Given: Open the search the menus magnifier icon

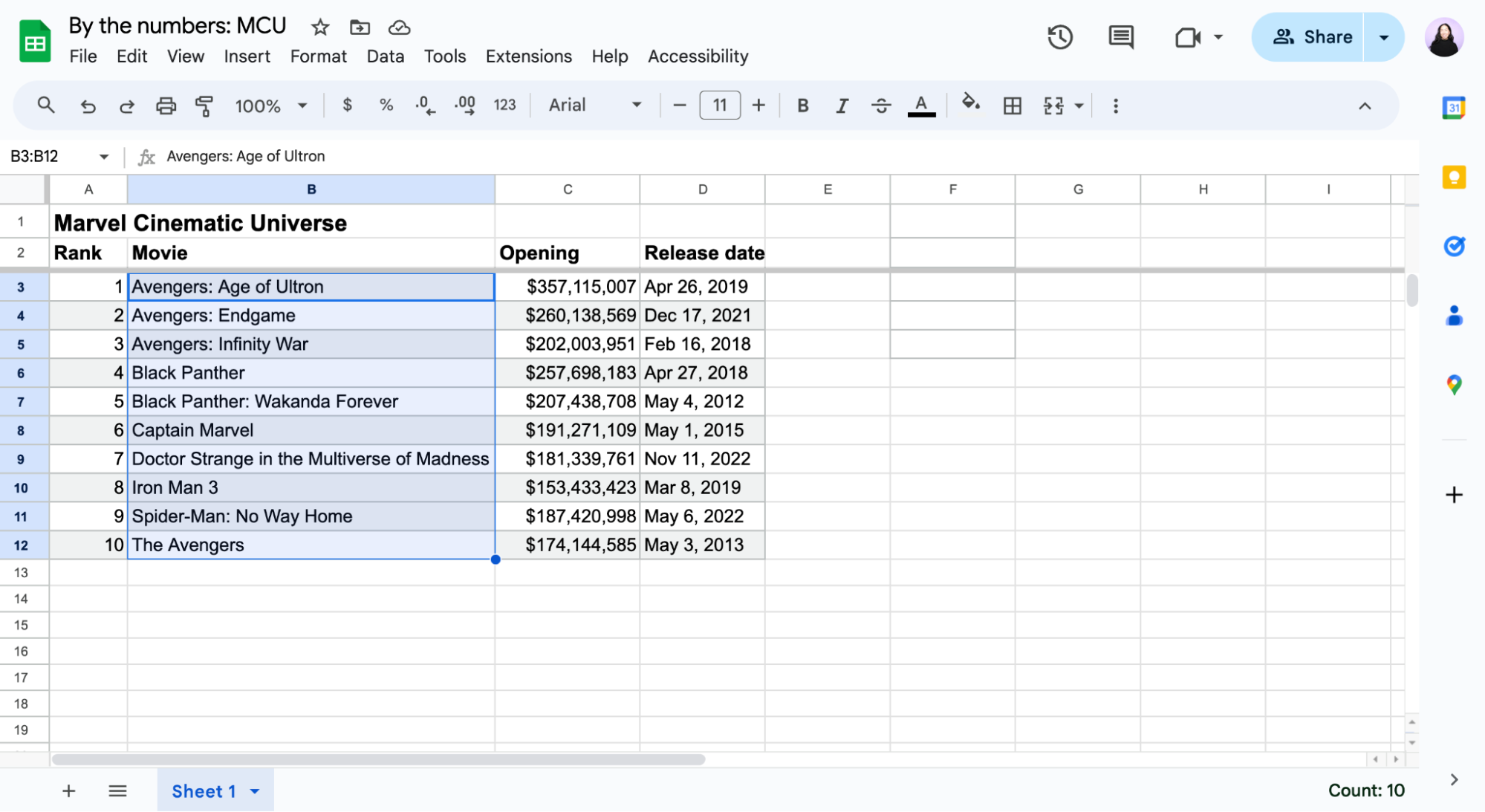Looking at the screenshot, I should pos(46,105).
